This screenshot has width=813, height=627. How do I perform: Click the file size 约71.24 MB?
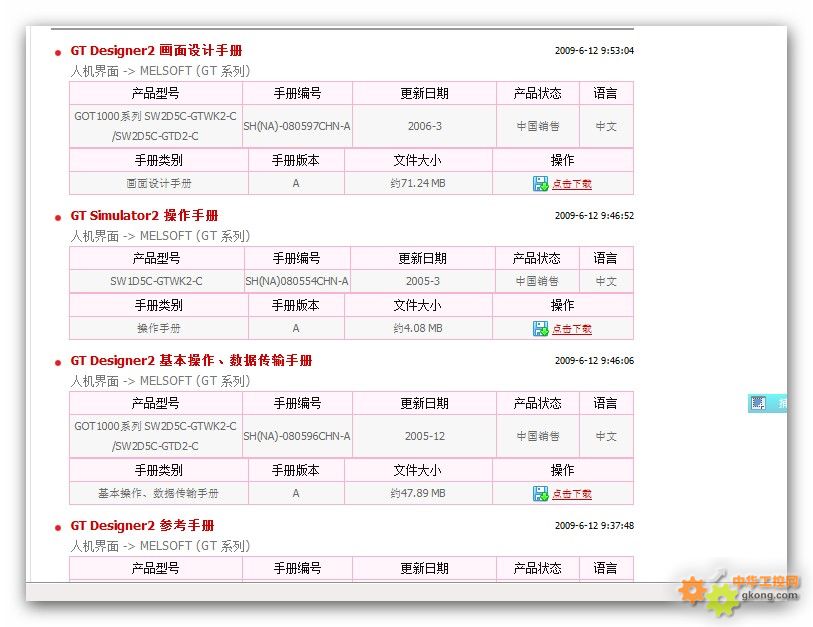tap(418, 184)
